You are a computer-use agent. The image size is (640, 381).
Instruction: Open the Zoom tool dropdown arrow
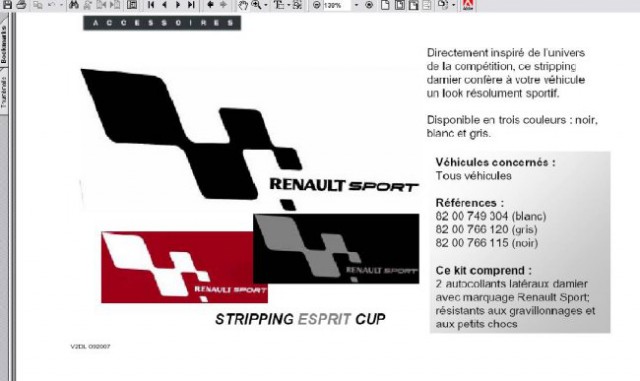[x=266, y=5]
